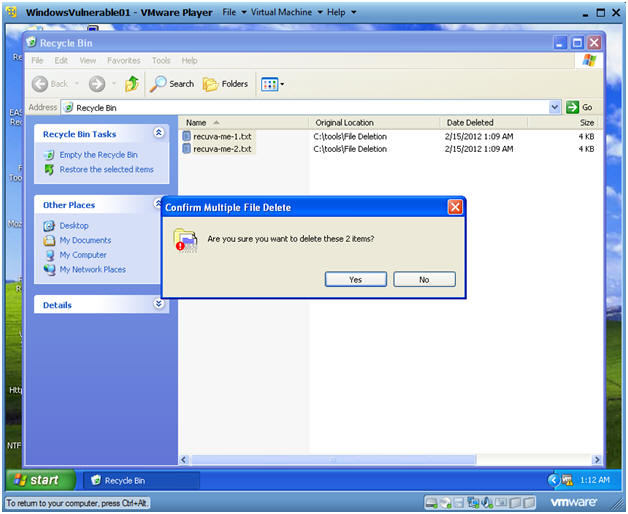This screenshot has height=514, width=628.
Task: Open VMware Player Help menu
Action: click(x=341, y=12)
